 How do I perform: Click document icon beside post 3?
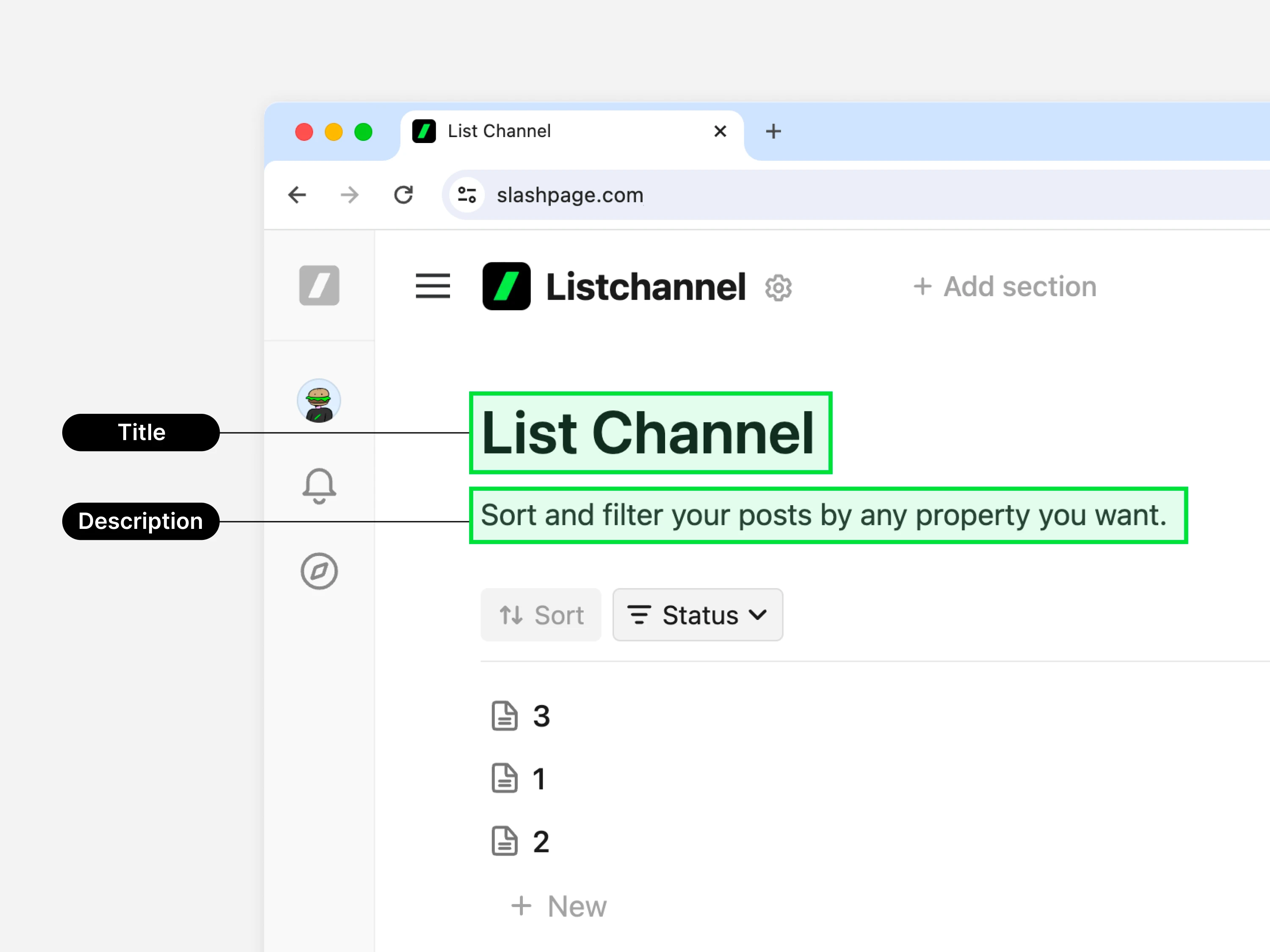(x=504, y=716)
